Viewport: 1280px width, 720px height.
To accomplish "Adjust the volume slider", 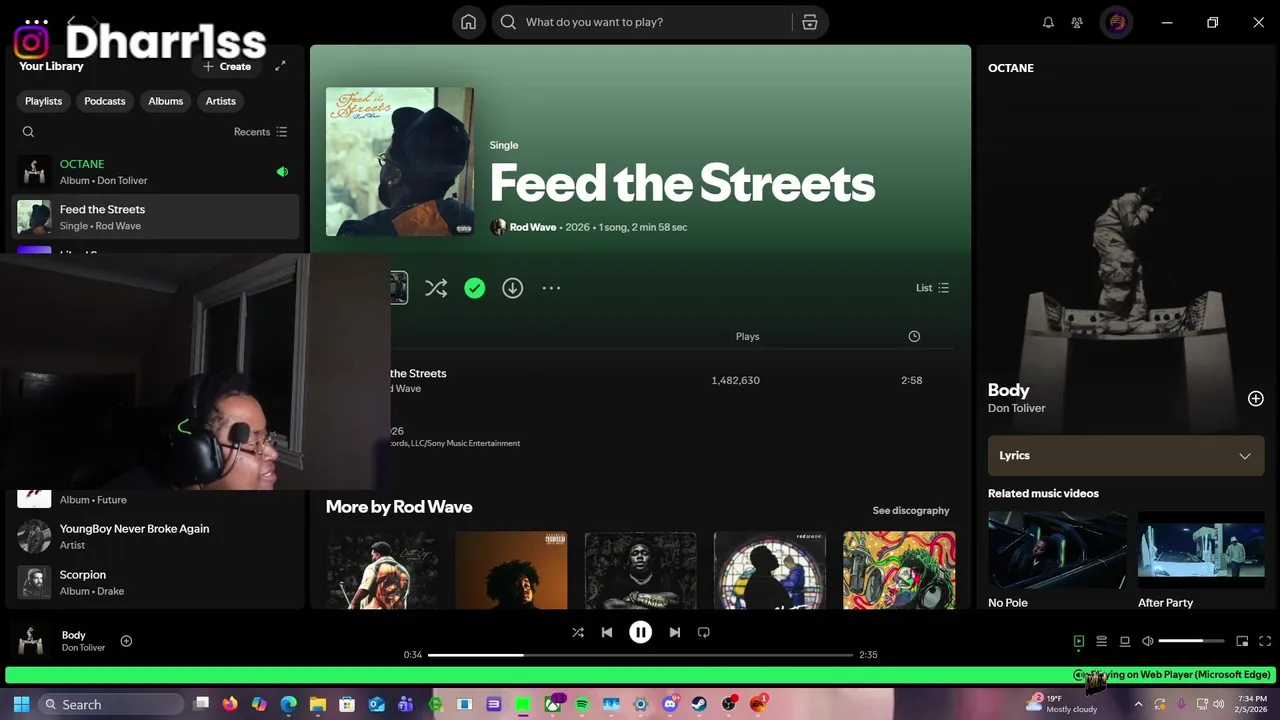I will point(1192,641).
